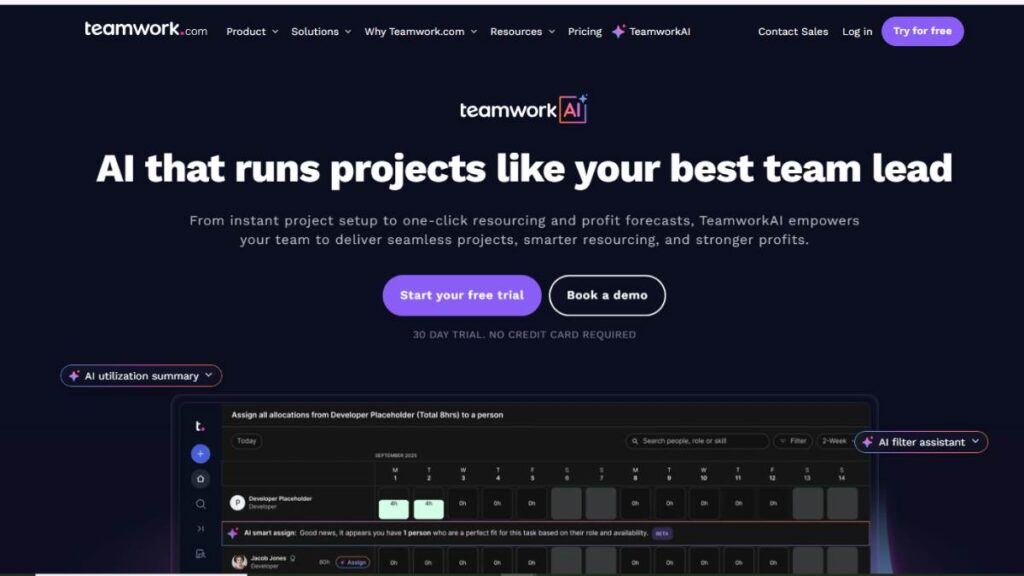Click the Developer Placeholder name

point(280,498)
